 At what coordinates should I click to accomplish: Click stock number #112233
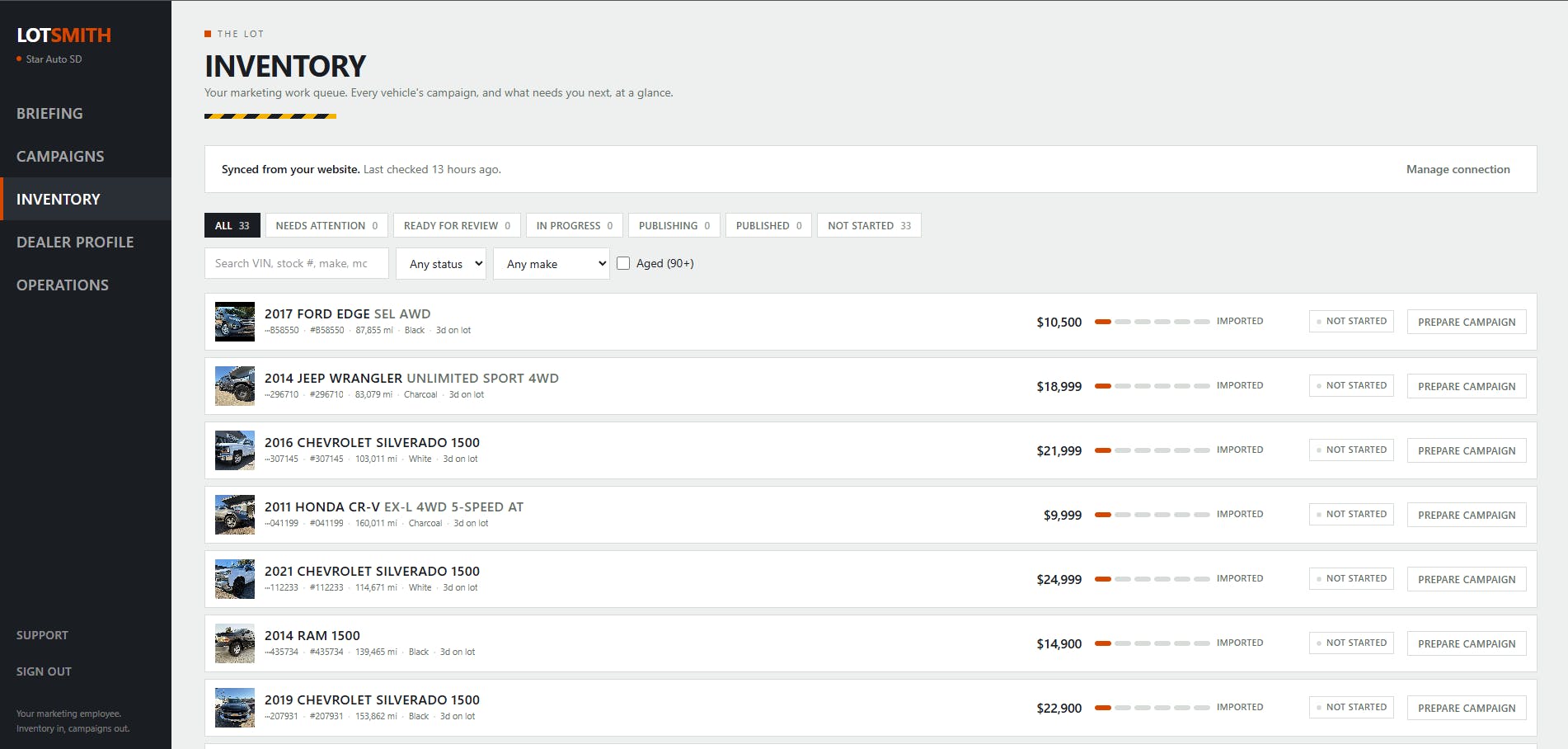pyautogui.click(x=326, y=587)
